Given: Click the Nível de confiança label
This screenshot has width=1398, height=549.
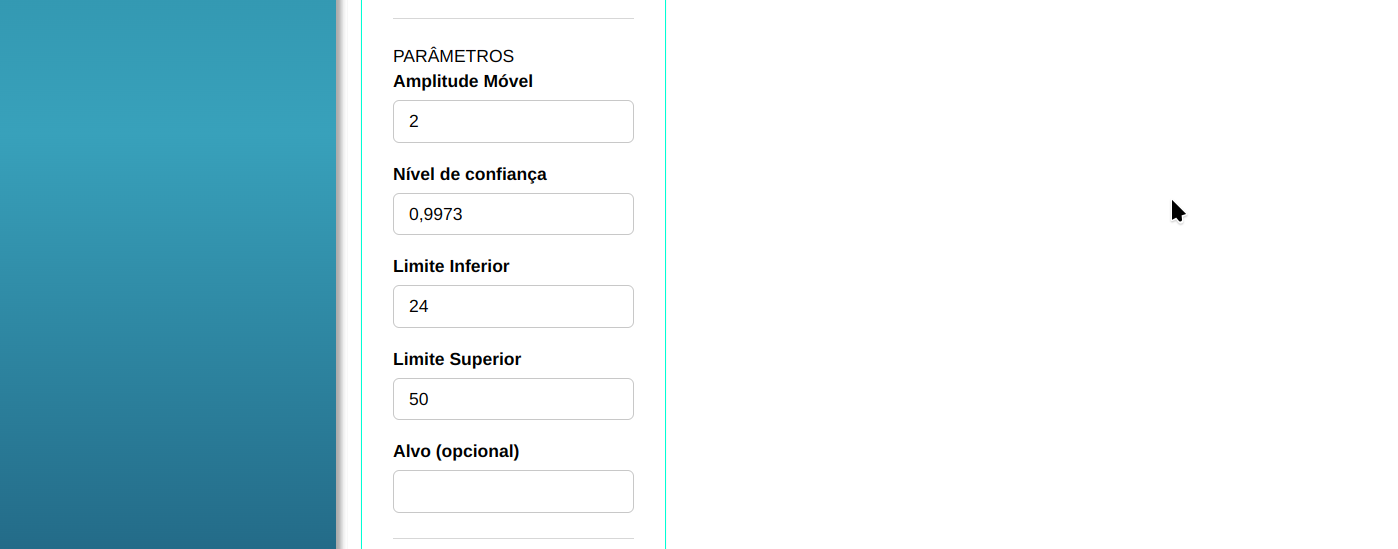Looking at the screenshot, I should (x=470, y=174).
